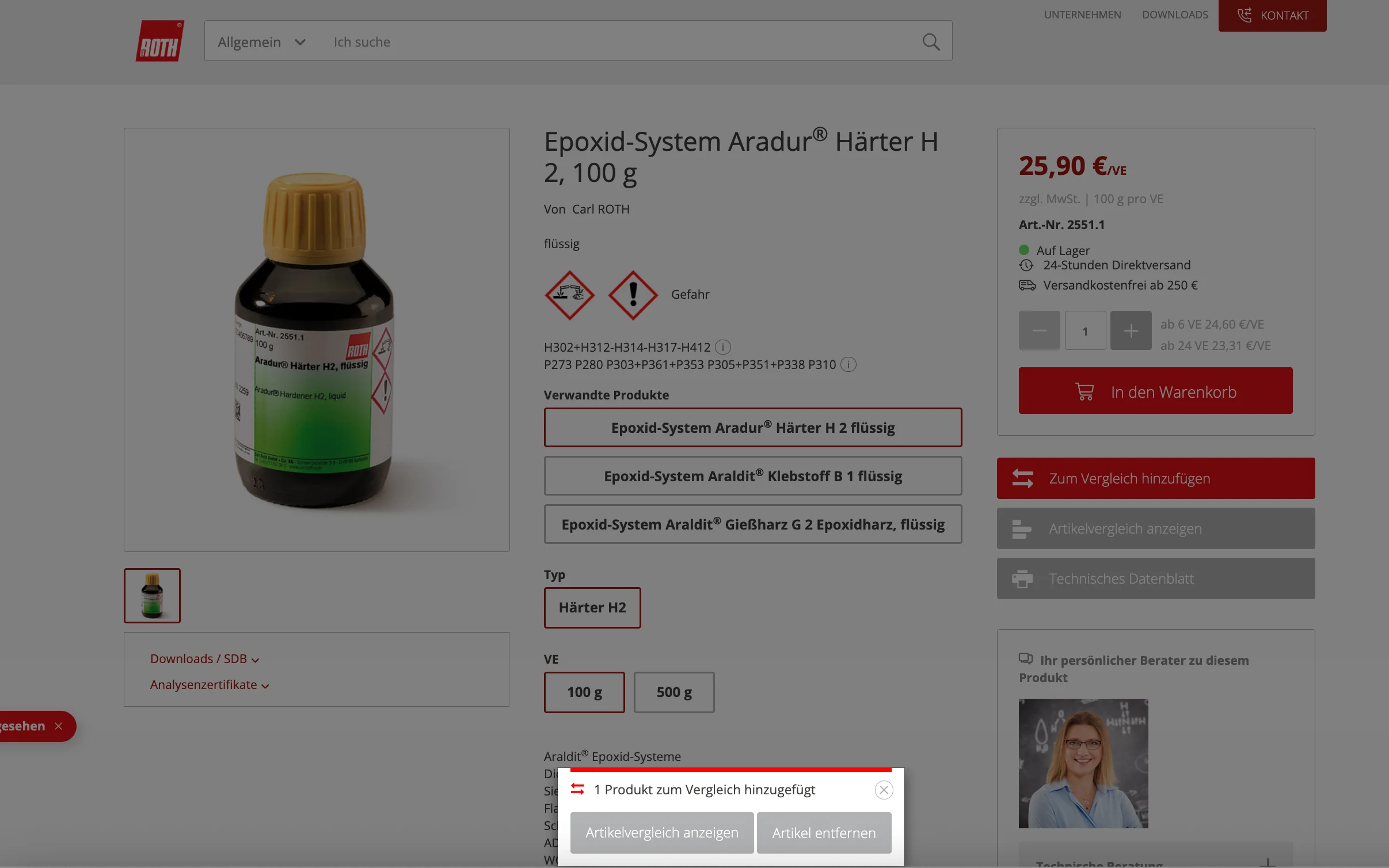
Task: Click the Carl ROTH logo
Action: pos(160,41)
